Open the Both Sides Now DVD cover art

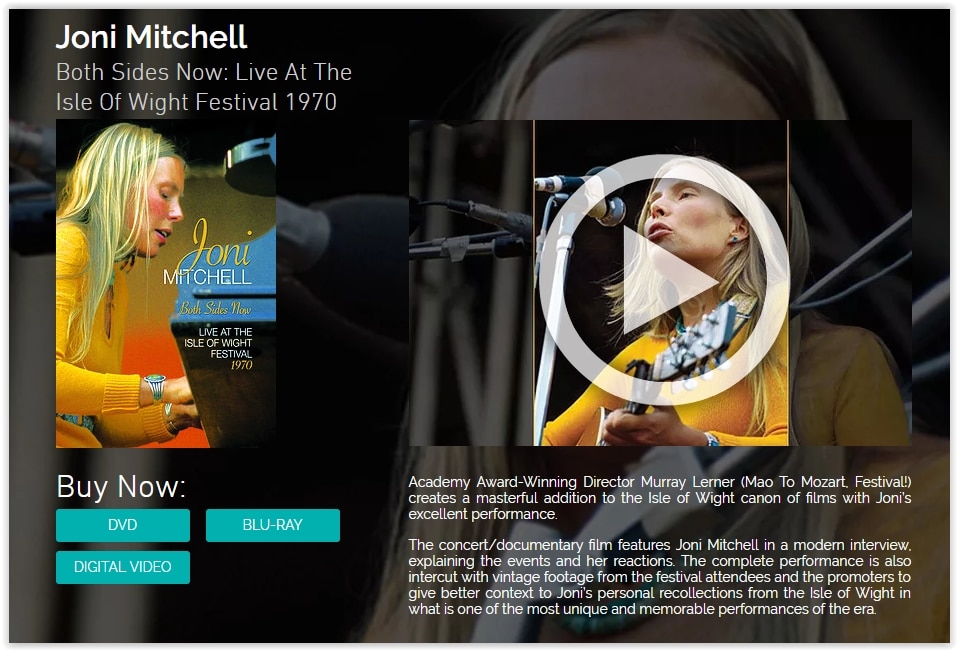(166, 284)
